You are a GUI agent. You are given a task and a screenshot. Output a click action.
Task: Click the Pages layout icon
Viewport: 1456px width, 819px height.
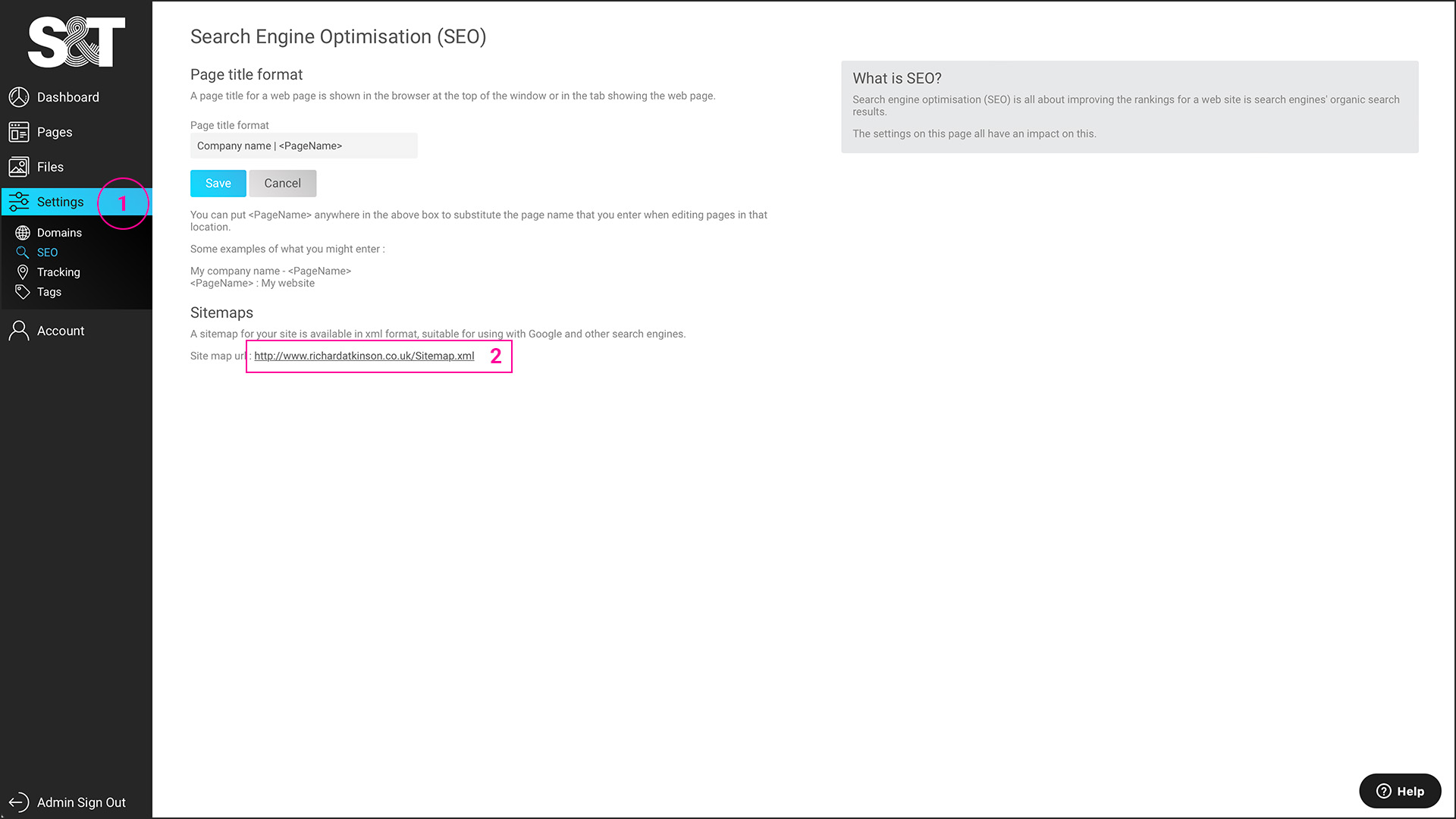19,132
